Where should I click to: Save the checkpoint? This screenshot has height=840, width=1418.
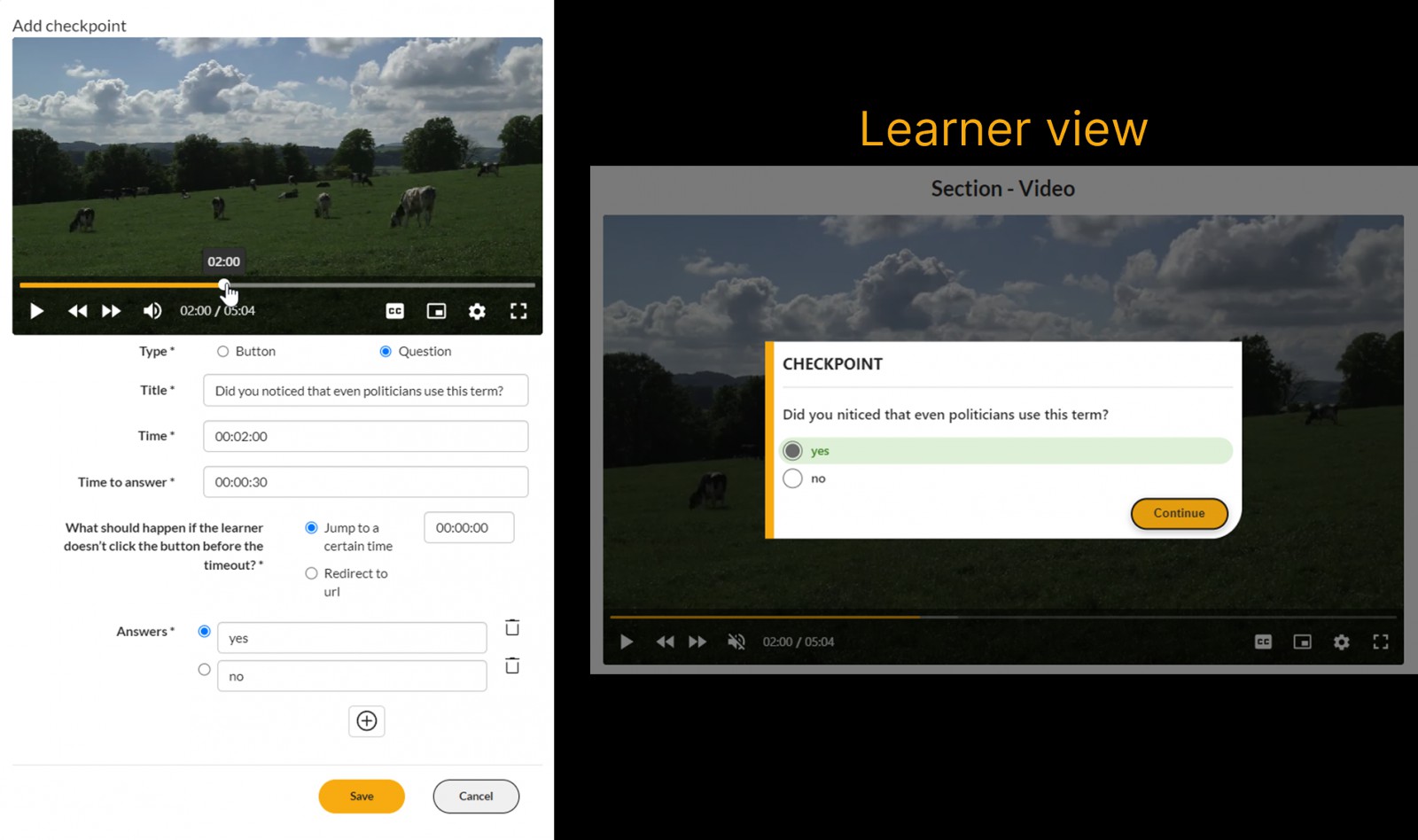click(362, 797)
